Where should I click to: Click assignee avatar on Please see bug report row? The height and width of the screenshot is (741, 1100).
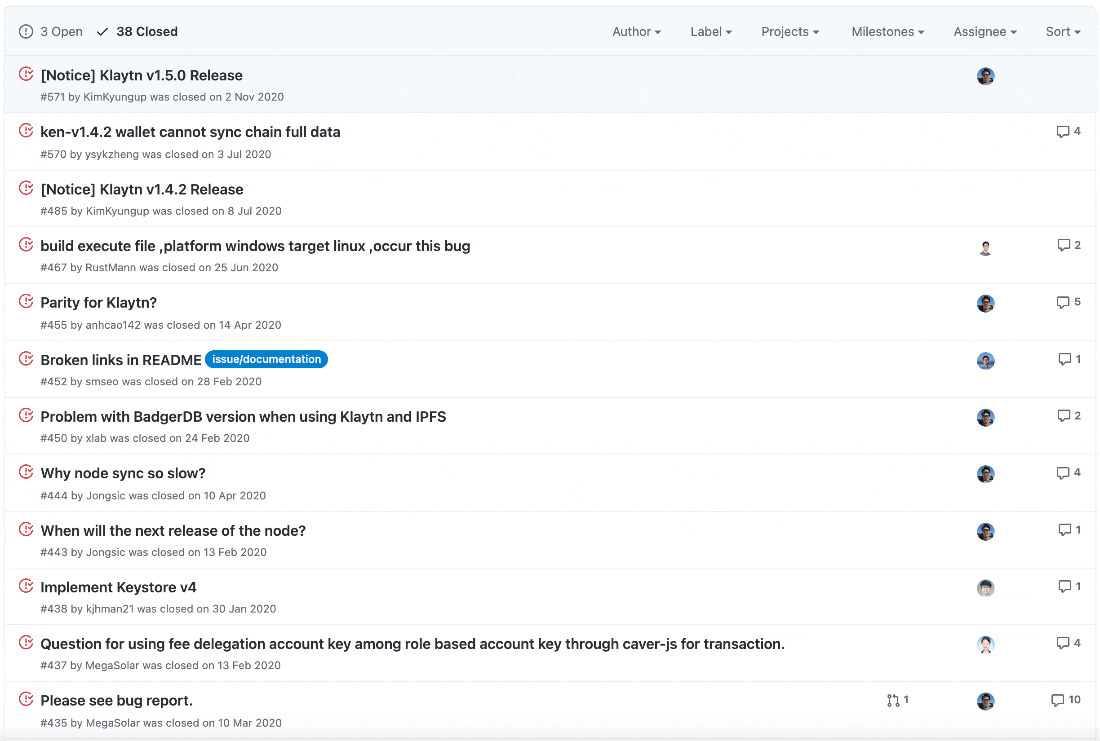pos(986,701)
